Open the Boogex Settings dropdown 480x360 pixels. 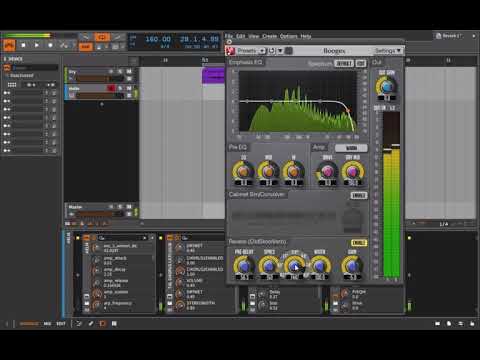(x=387, y=51)
